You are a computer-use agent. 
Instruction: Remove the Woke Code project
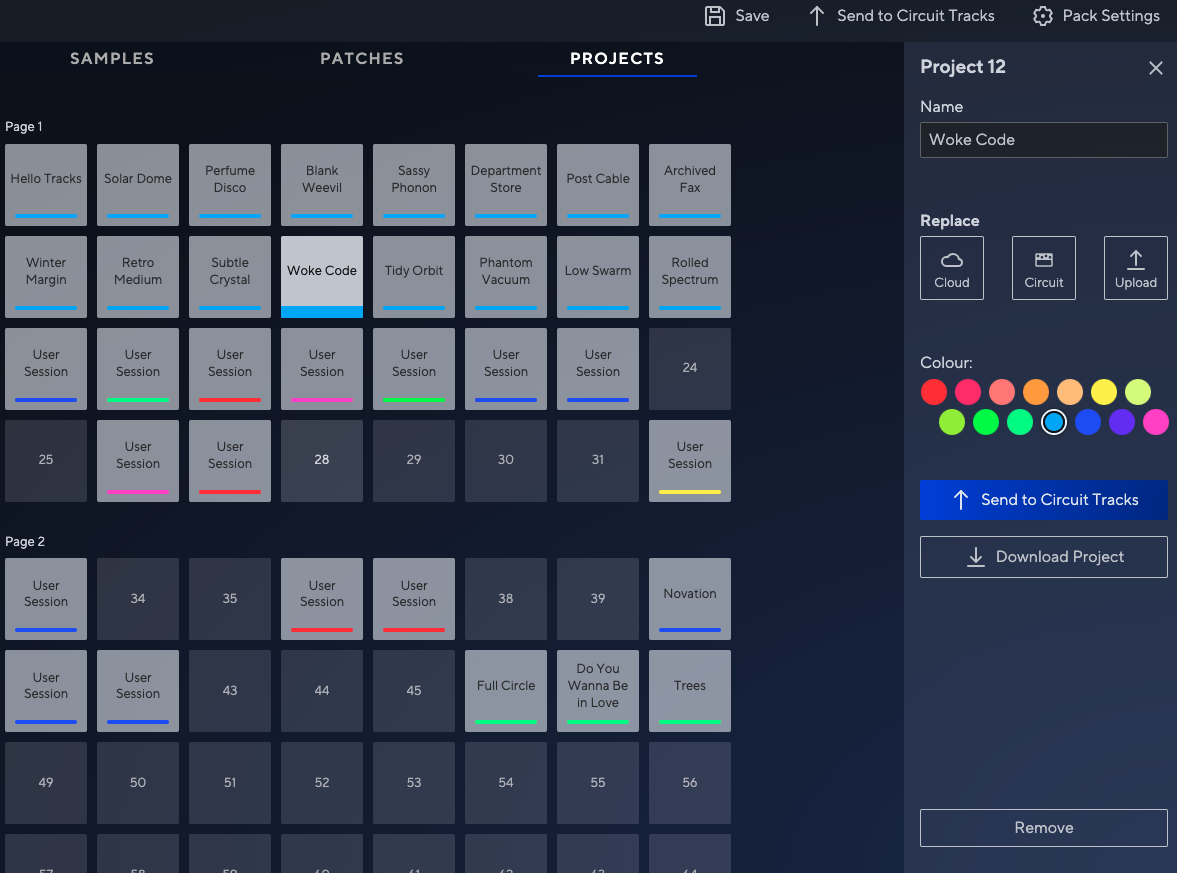point(1043,828)
